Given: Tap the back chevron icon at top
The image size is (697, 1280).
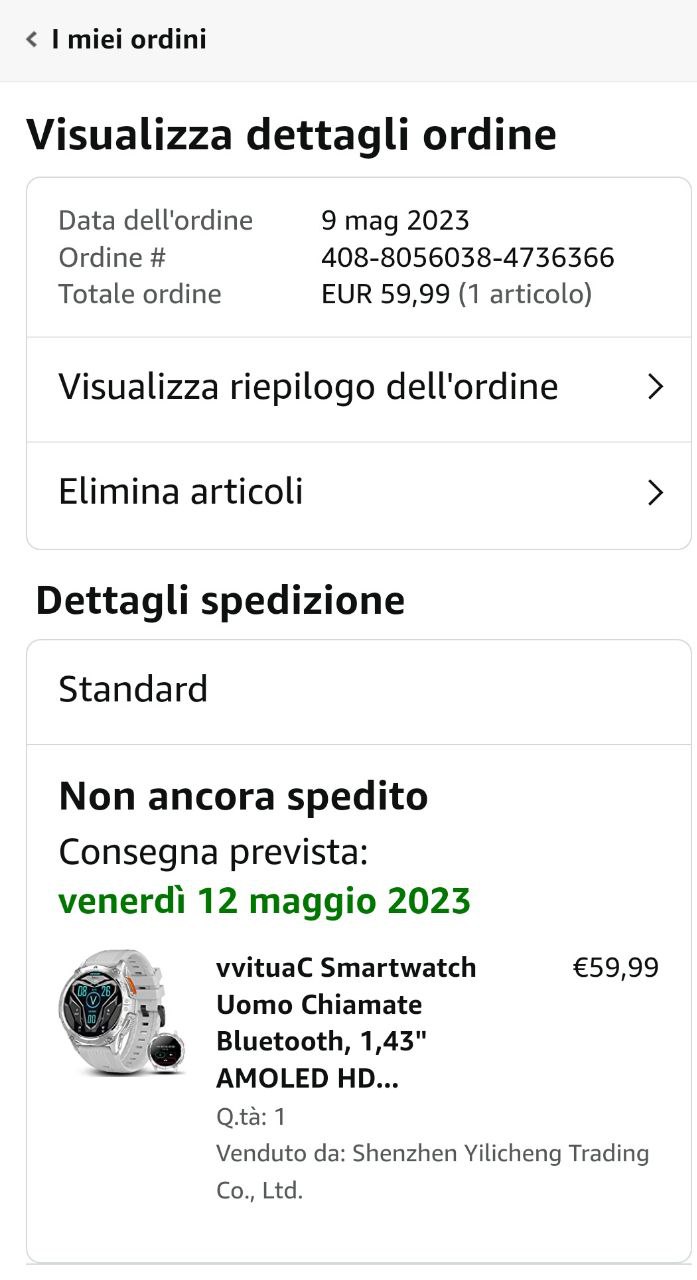Looking at the screenshot, I should [x=32, y=40].
